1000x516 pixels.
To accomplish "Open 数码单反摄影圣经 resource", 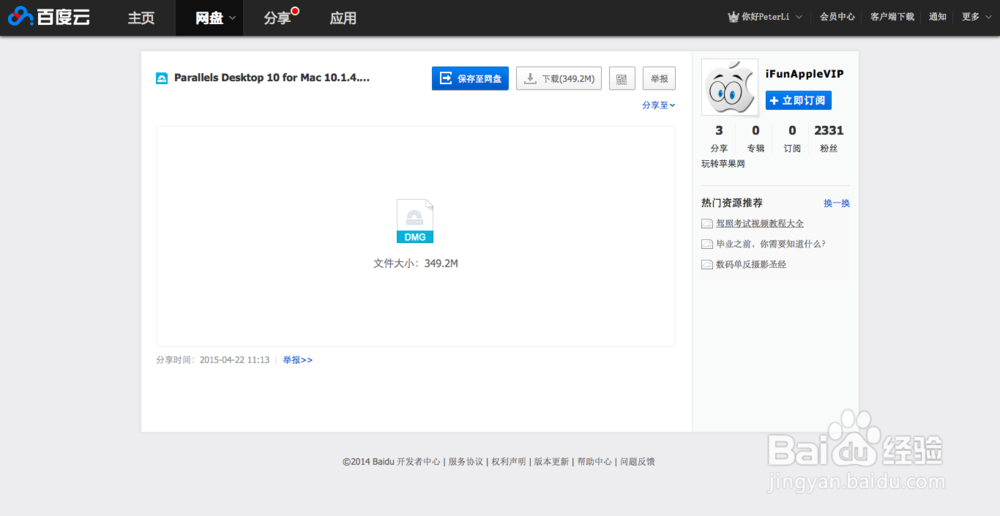I will 751,264.
